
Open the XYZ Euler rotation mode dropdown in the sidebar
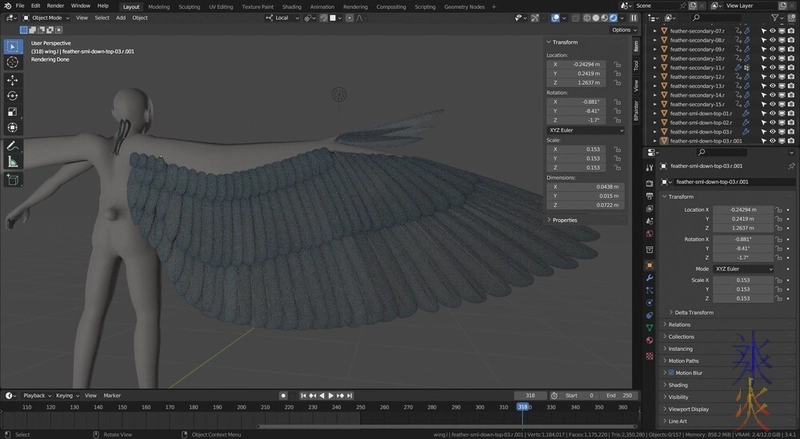pos(586,130)
